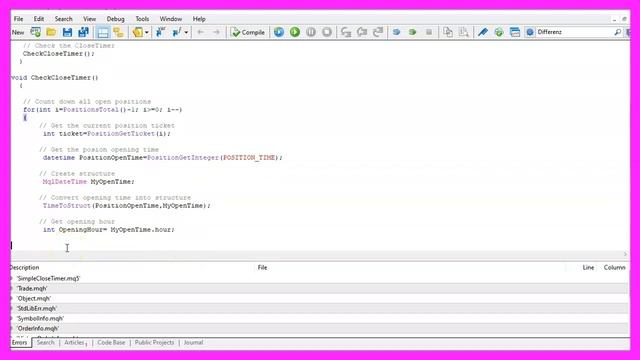
Task: Open the Tools menu
Action: [x=142, y=19]
